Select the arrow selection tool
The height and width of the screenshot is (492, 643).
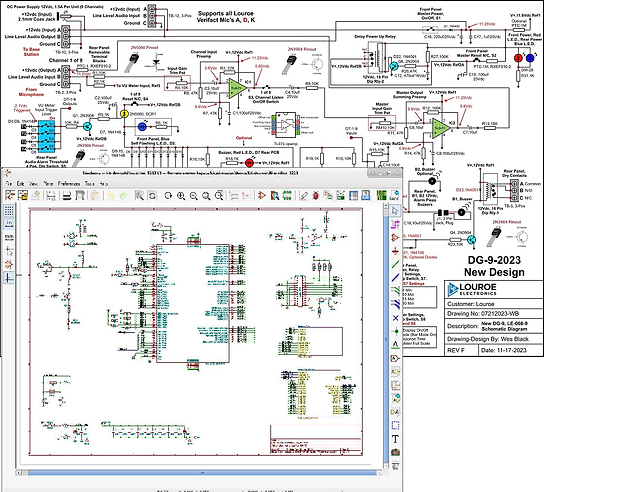395,210
